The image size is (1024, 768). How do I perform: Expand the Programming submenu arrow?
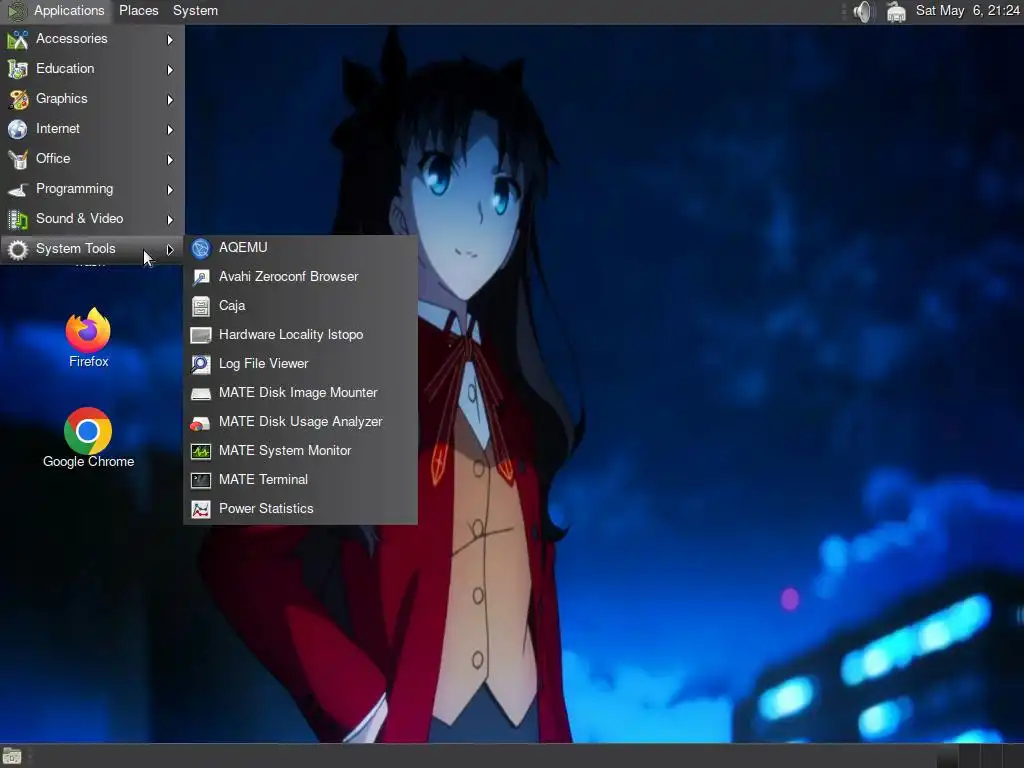pyautogui.click(x=170, y=190)
